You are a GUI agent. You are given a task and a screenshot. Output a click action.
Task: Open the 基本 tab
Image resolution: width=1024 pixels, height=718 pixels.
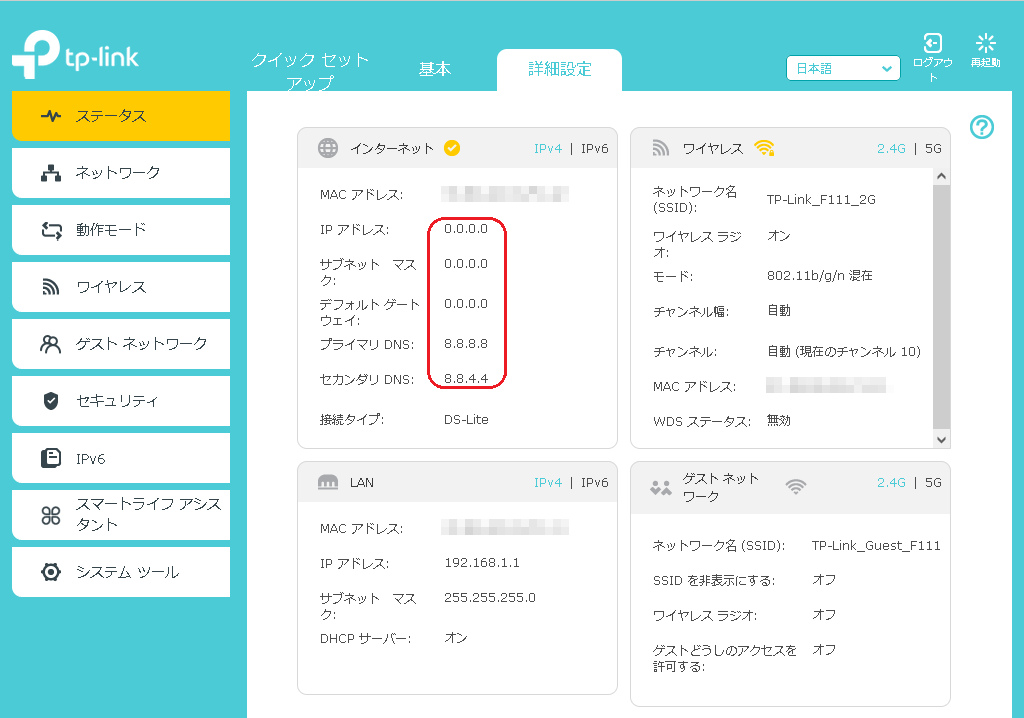tap(434, 69)
